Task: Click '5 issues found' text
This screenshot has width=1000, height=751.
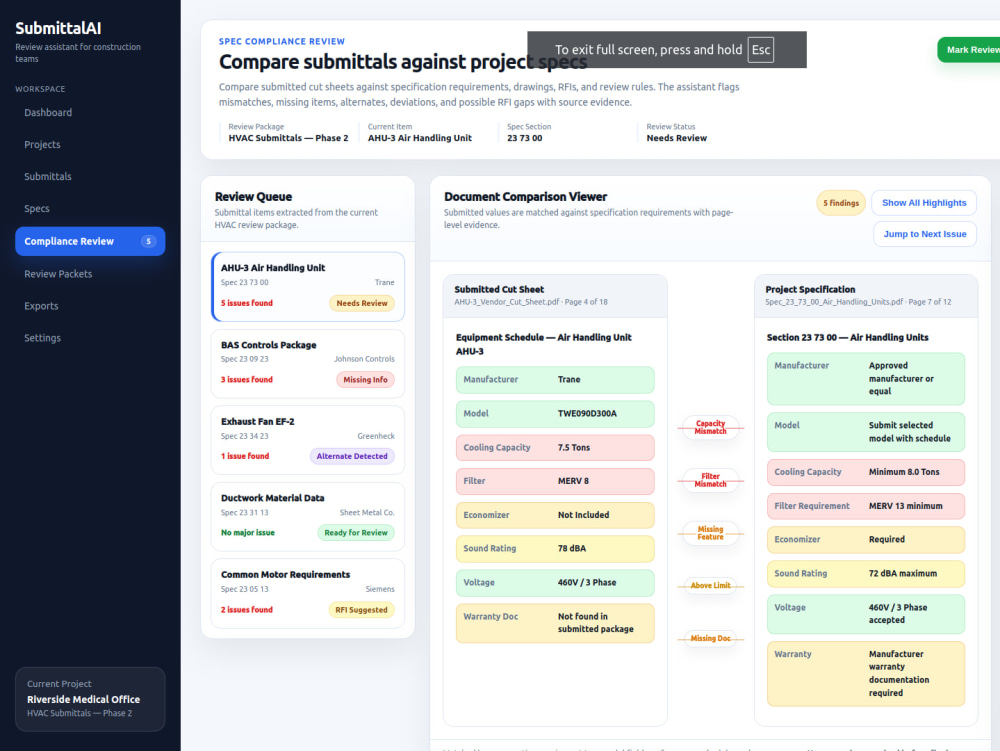Action: 247,303
